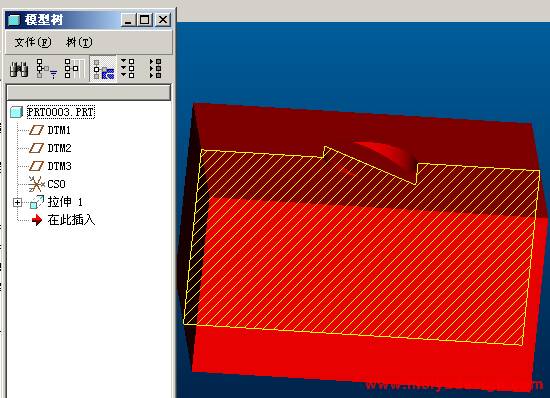550x398 pixels.
Task: Select the DTM3 datum plane
Action: coord(59,166)
